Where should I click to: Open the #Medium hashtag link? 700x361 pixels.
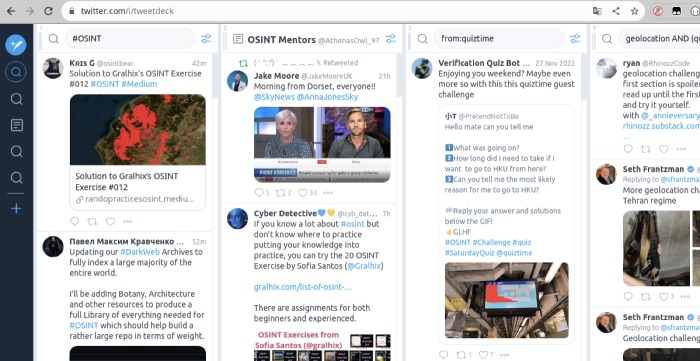(139, 84)
